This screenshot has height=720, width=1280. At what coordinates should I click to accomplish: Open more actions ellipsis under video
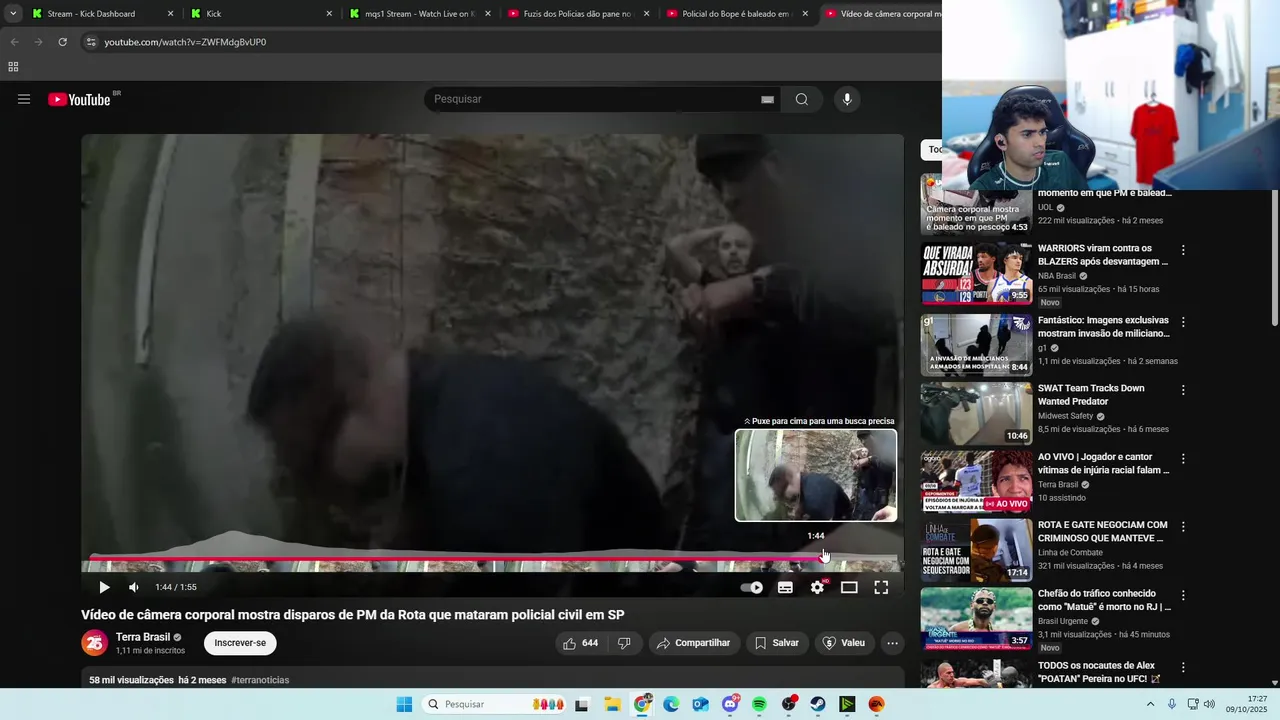(893, 643)
